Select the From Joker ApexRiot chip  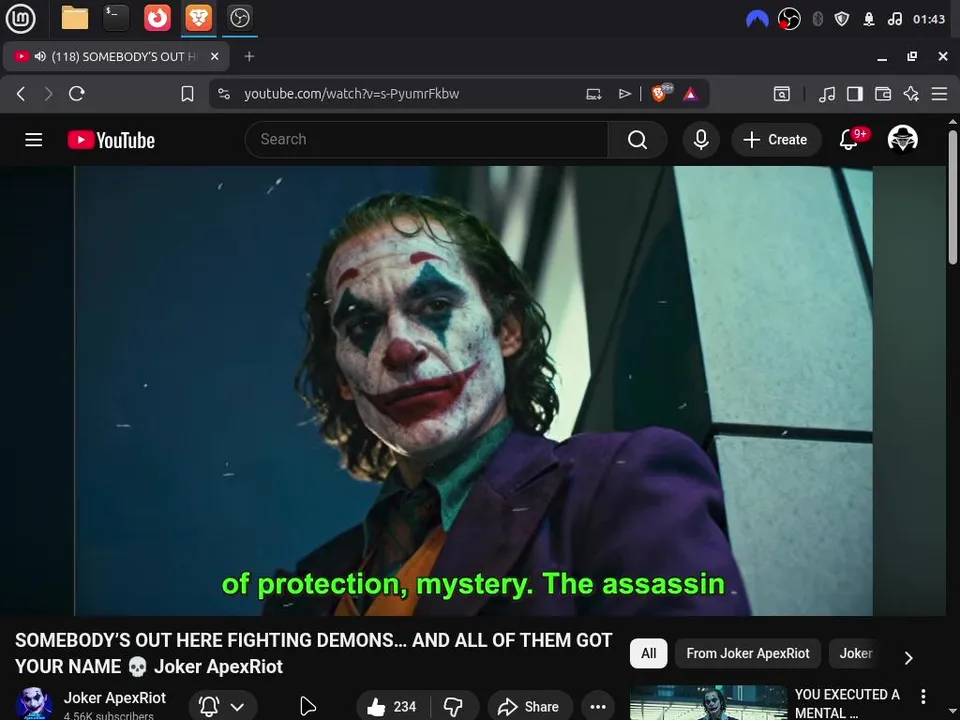click(748, 653)
